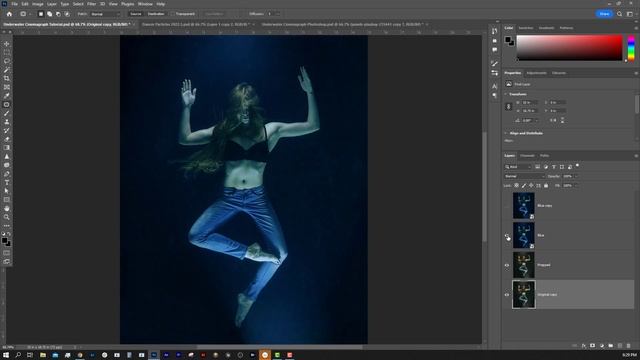This screenshot has height=360, width=640.
Task: Click the create new layer icon
Action: (x=620, y=346)
